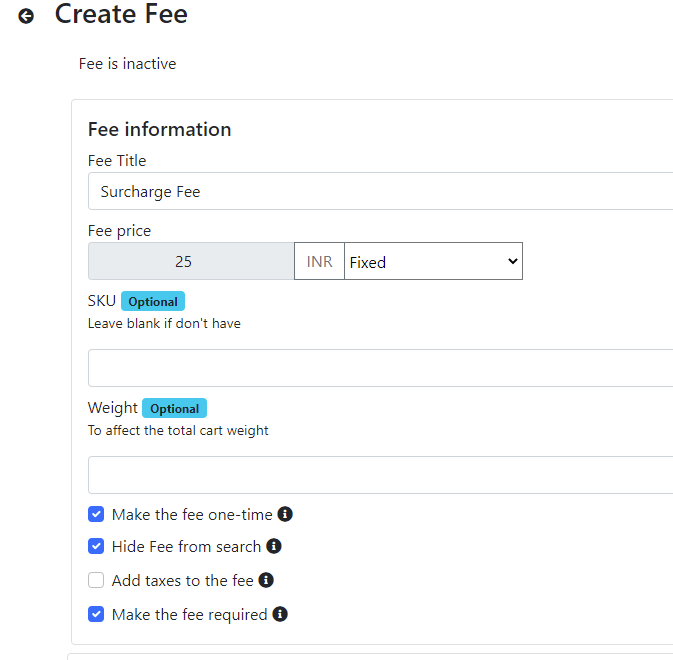Click the INR currency box
The image size is (673, 660).
(319, 261)
